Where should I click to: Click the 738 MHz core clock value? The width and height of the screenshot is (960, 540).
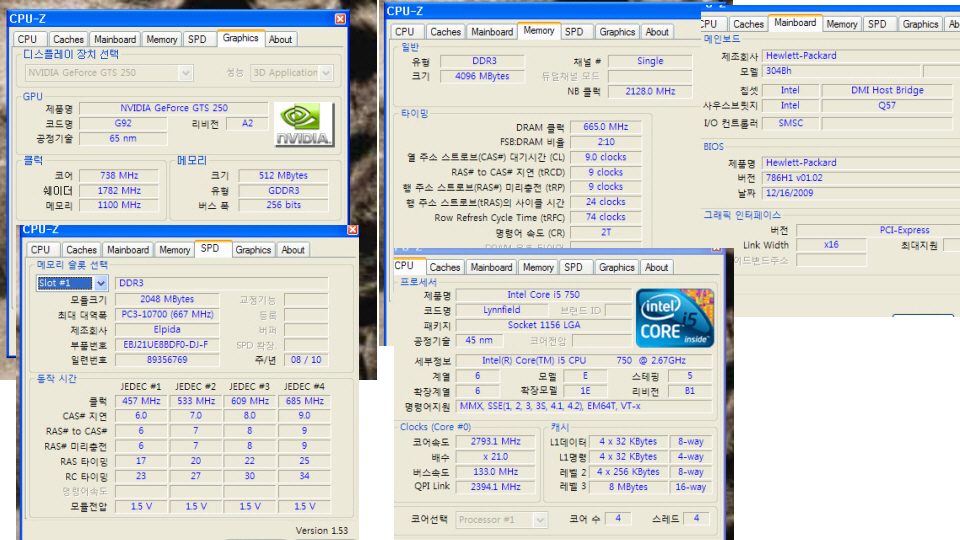pos(119,176)
